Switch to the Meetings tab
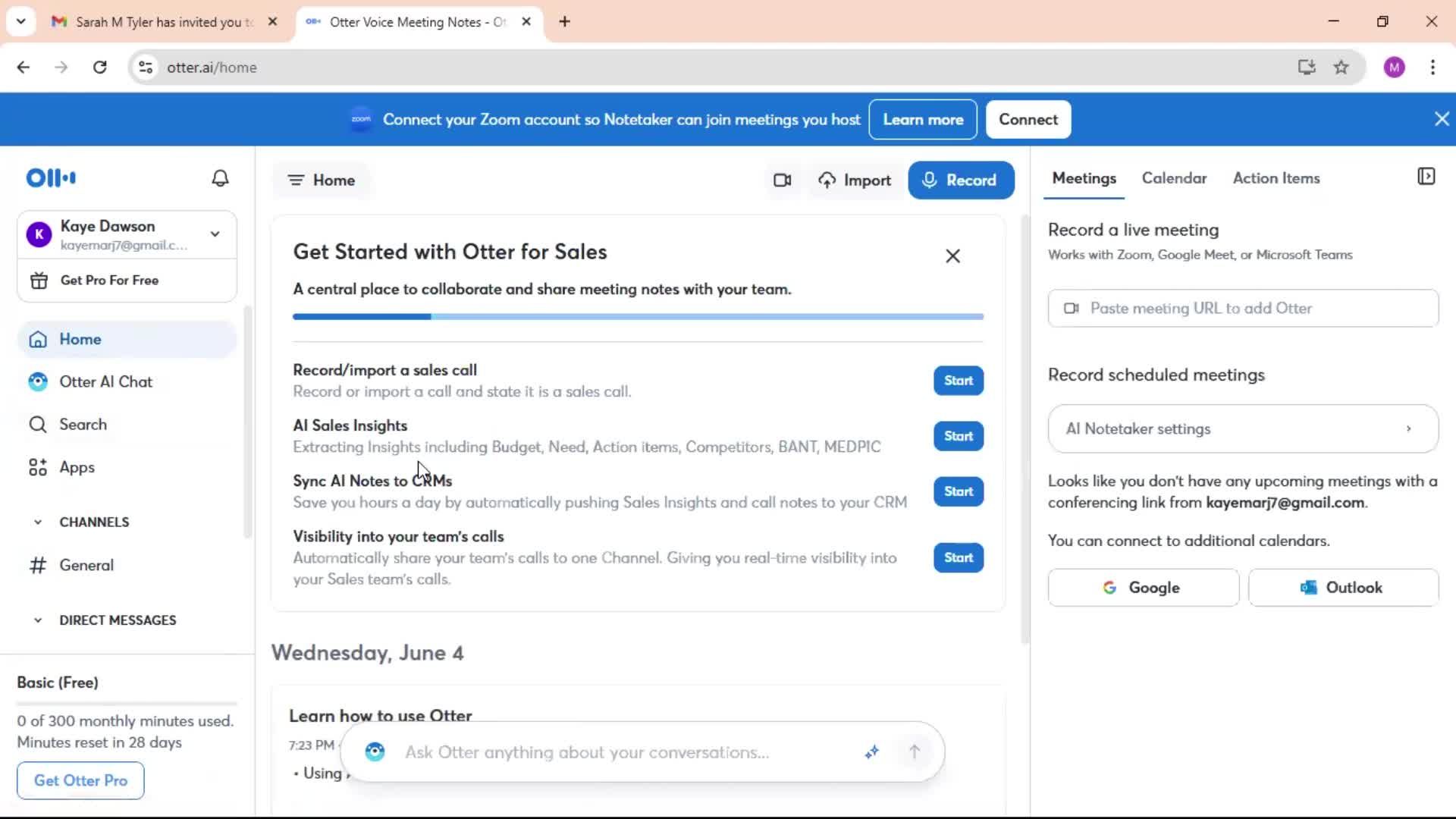 coord(1084,178)
